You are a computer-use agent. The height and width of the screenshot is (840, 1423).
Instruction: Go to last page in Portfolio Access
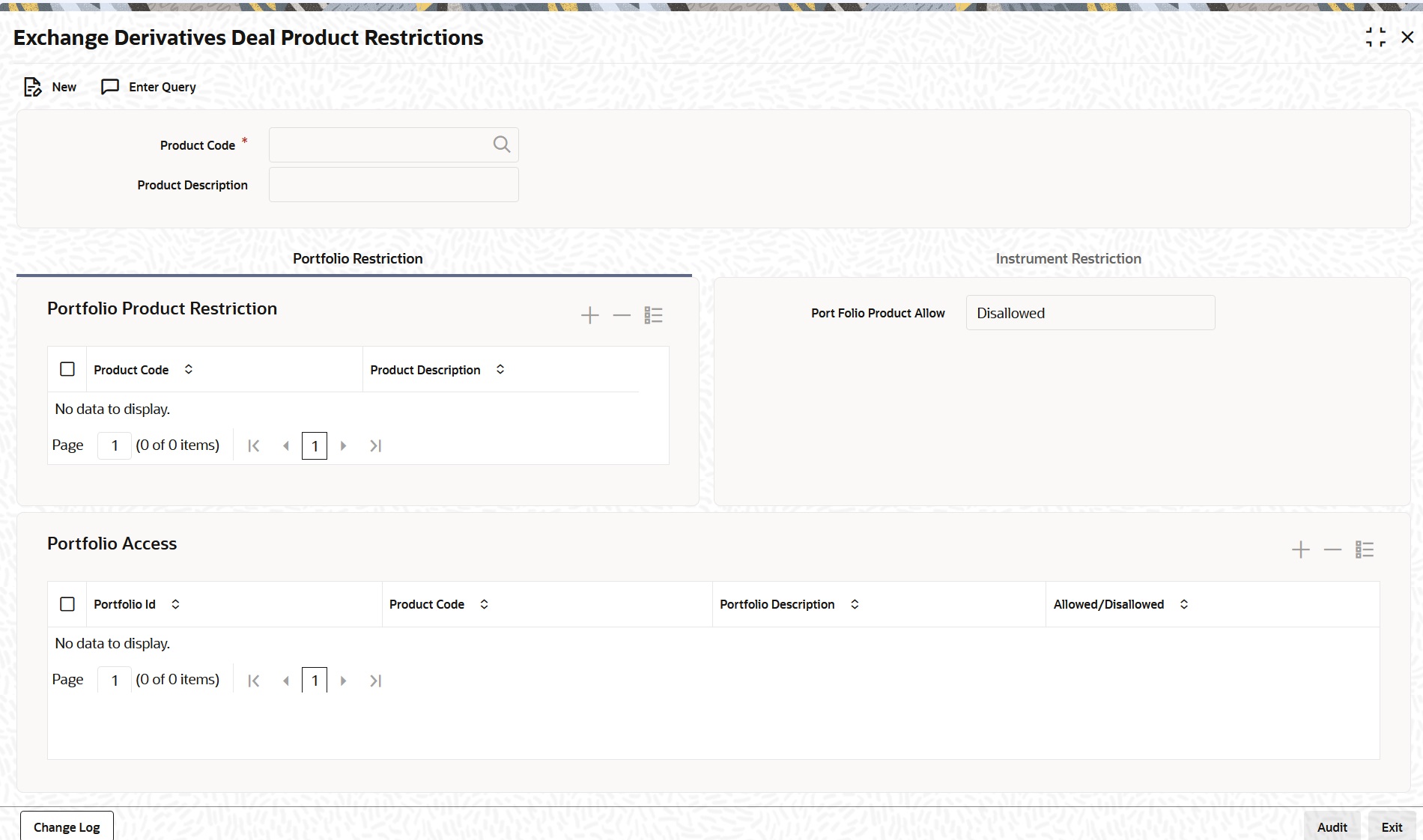pos(375,681)
